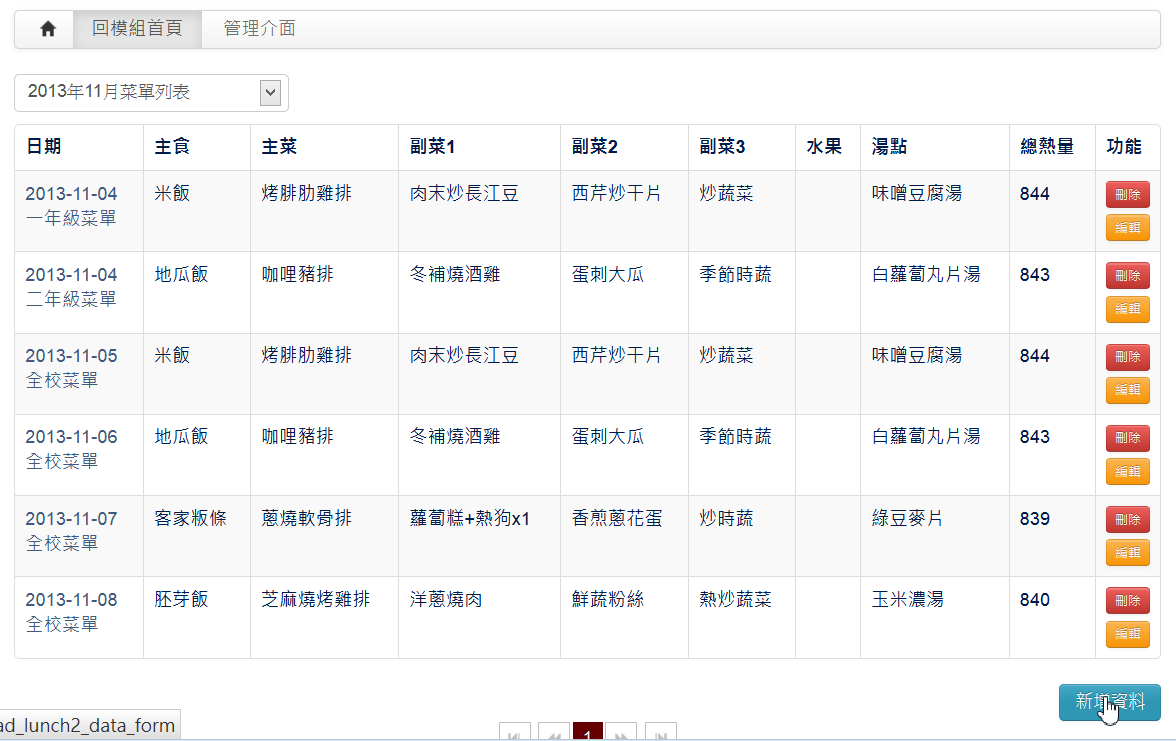Switch to 回模組首頁 tab
The width and height of the screenshot is (1176, 741).
tap(137, 29)
